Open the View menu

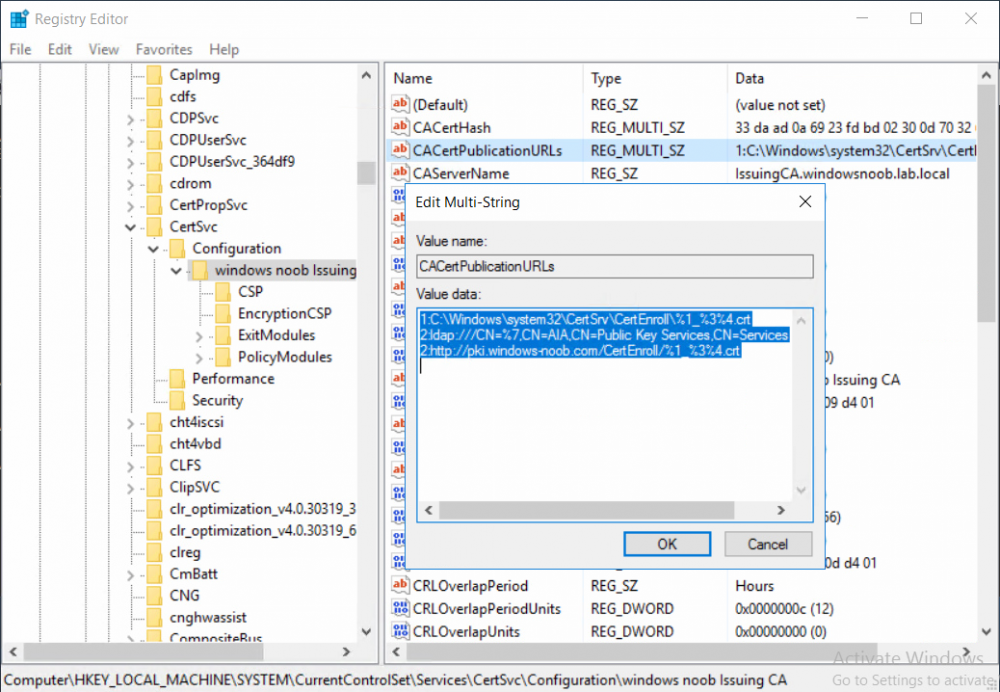pos(103,49)
